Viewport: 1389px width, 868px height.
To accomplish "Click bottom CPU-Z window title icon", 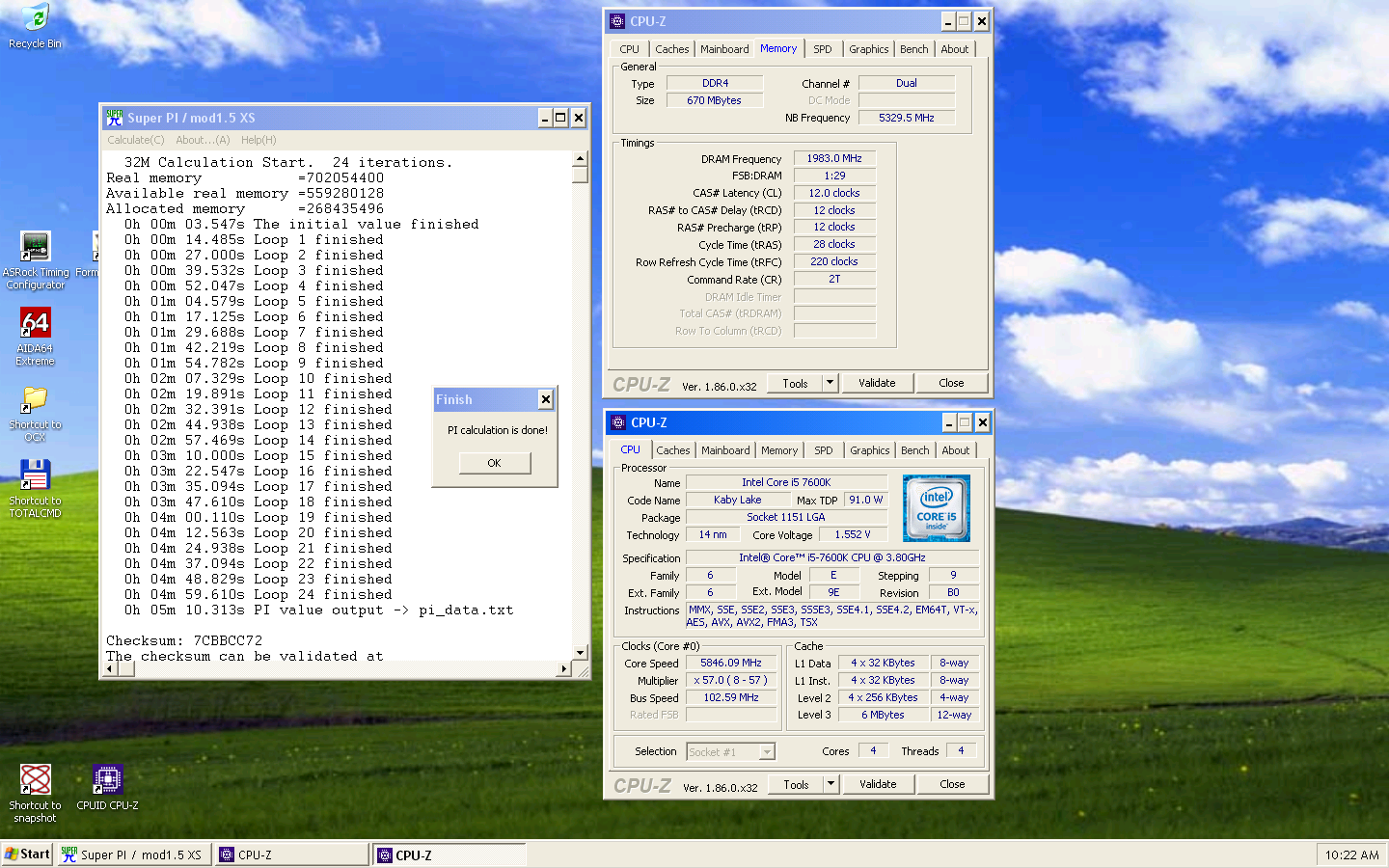I will (x=618, y=422).
